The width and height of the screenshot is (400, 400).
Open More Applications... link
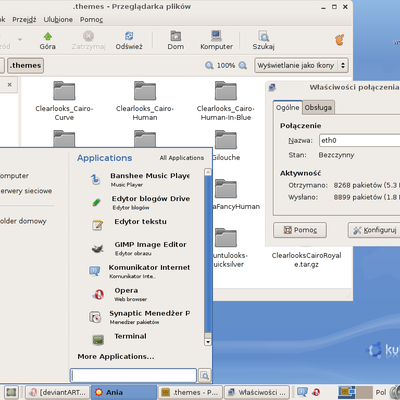[116, 356]
